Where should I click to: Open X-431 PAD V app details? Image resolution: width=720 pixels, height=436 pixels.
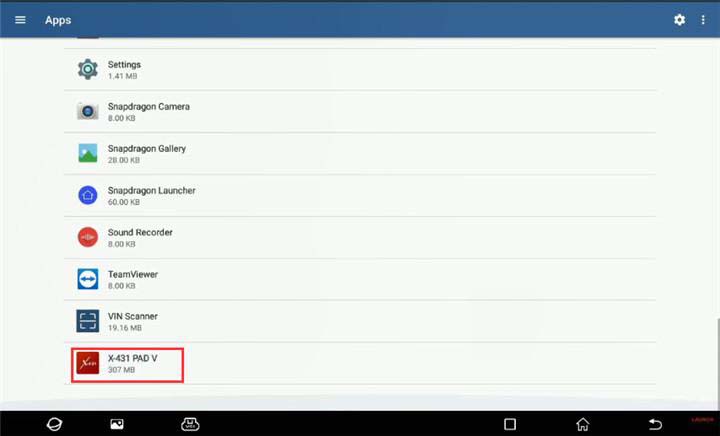pyautogui.click(x=360, y=363)
